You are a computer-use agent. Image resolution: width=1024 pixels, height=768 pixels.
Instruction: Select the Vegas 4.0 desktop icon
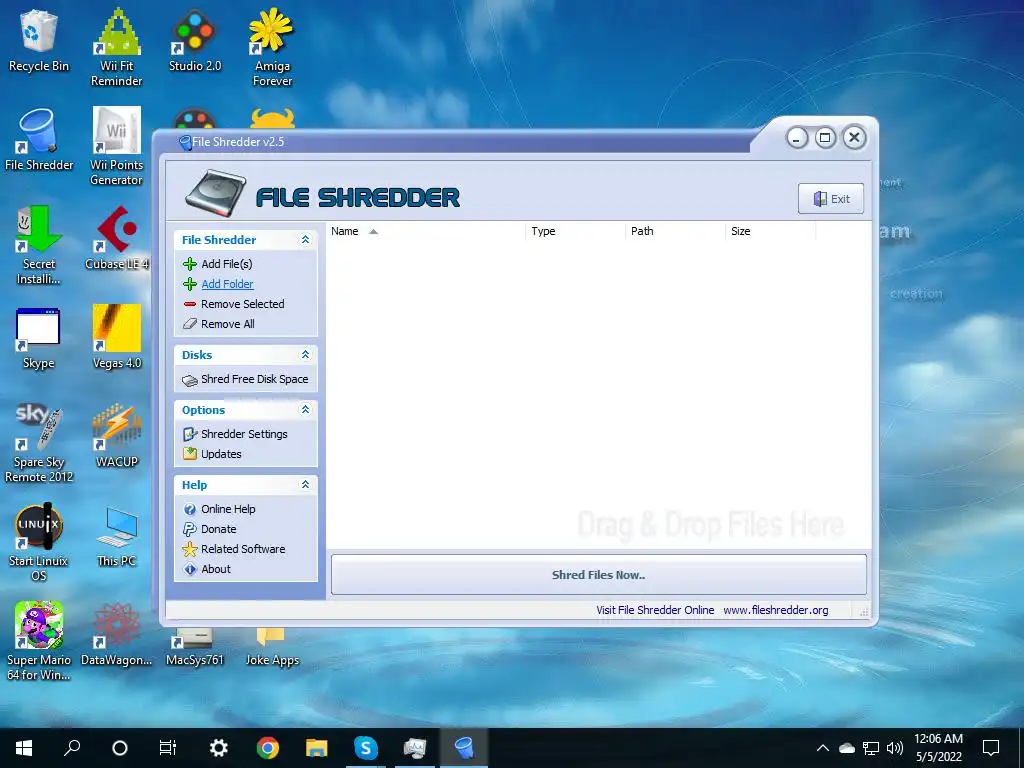(x=117, y=338)
